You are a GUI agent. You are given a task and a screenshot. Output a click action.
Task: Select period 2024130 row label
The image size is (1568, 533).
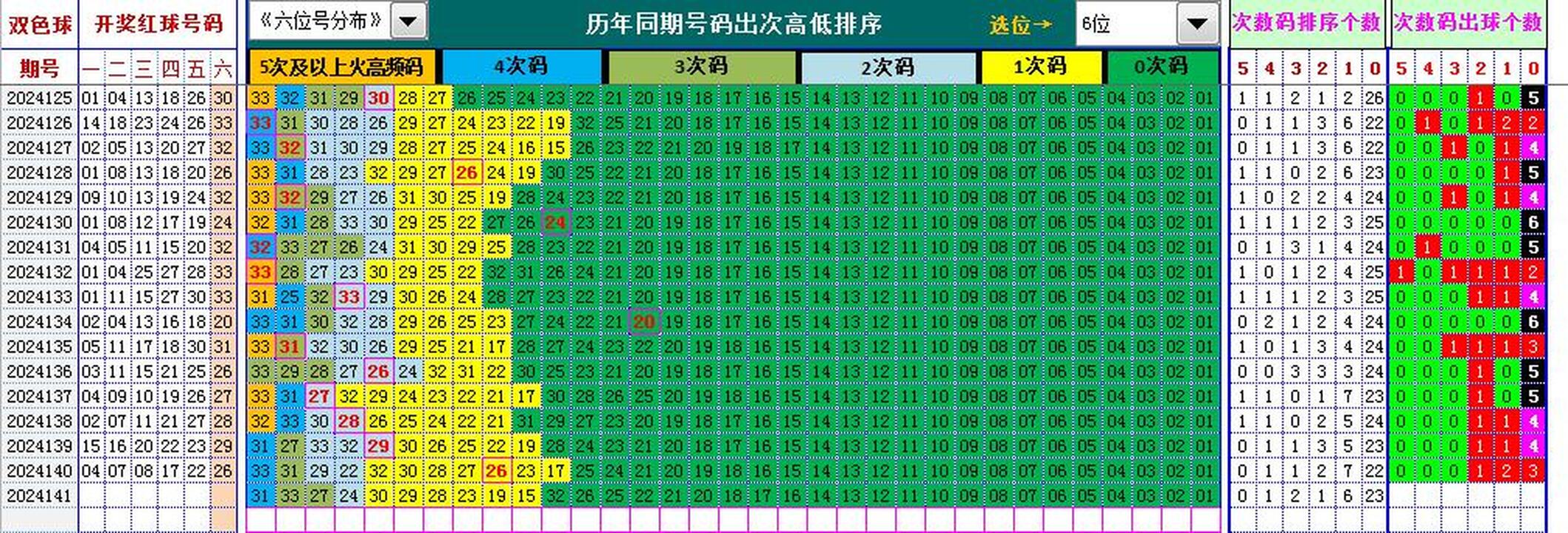click(39, 222)
